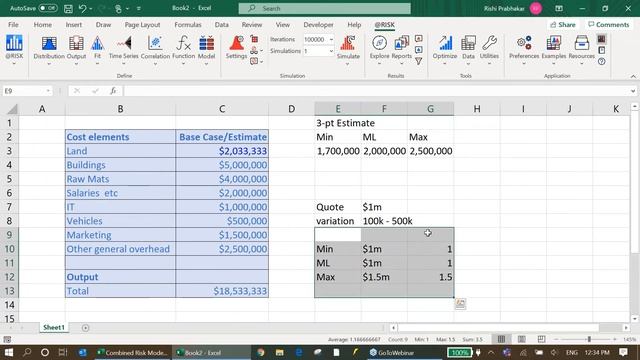Click the Insert Function fx button

[113, 91]
